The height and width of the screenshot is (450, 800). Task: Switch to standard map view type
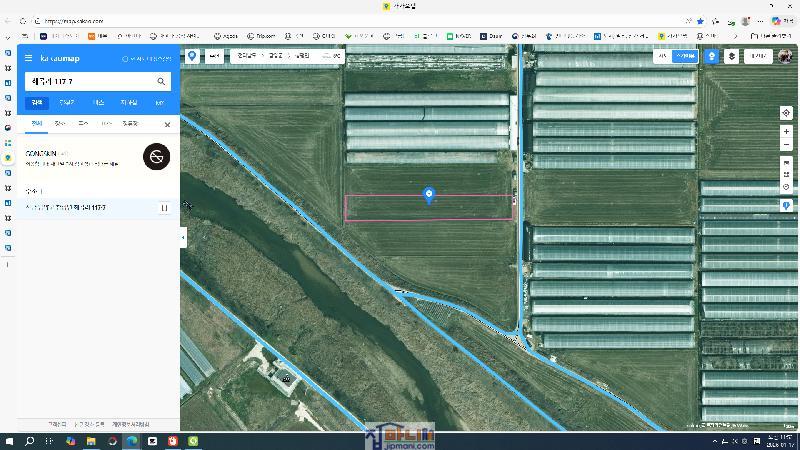[662, 57]
